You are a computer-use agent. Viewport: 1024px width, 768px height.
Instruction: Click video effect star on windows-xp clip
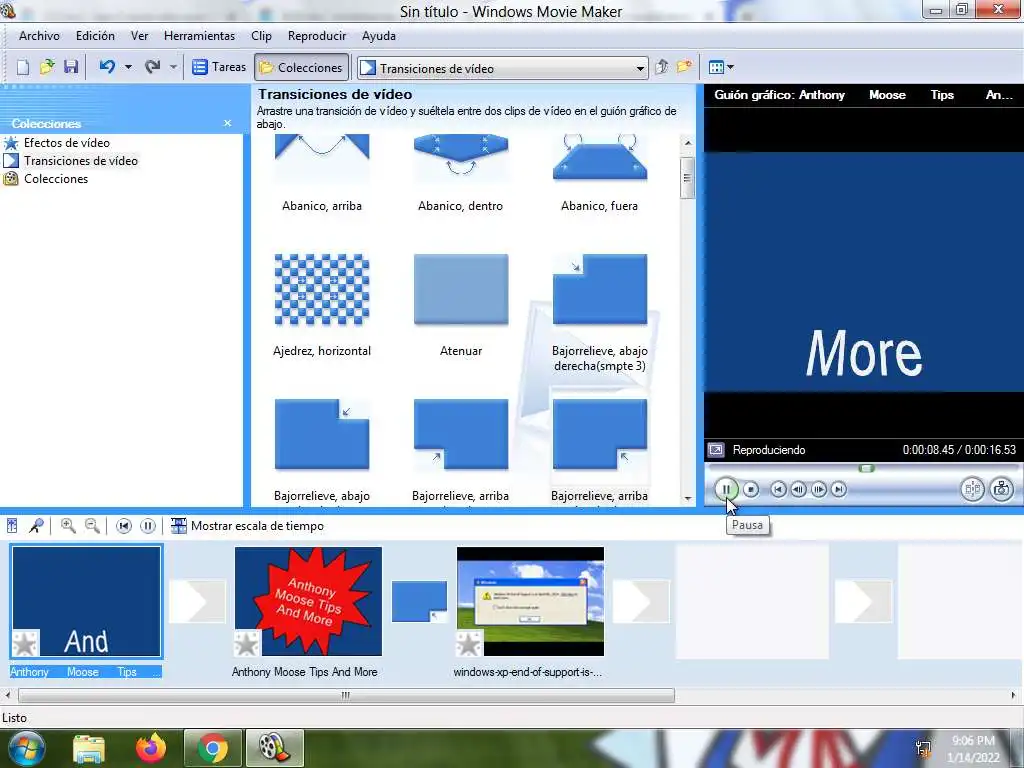[x=469, y=643]
